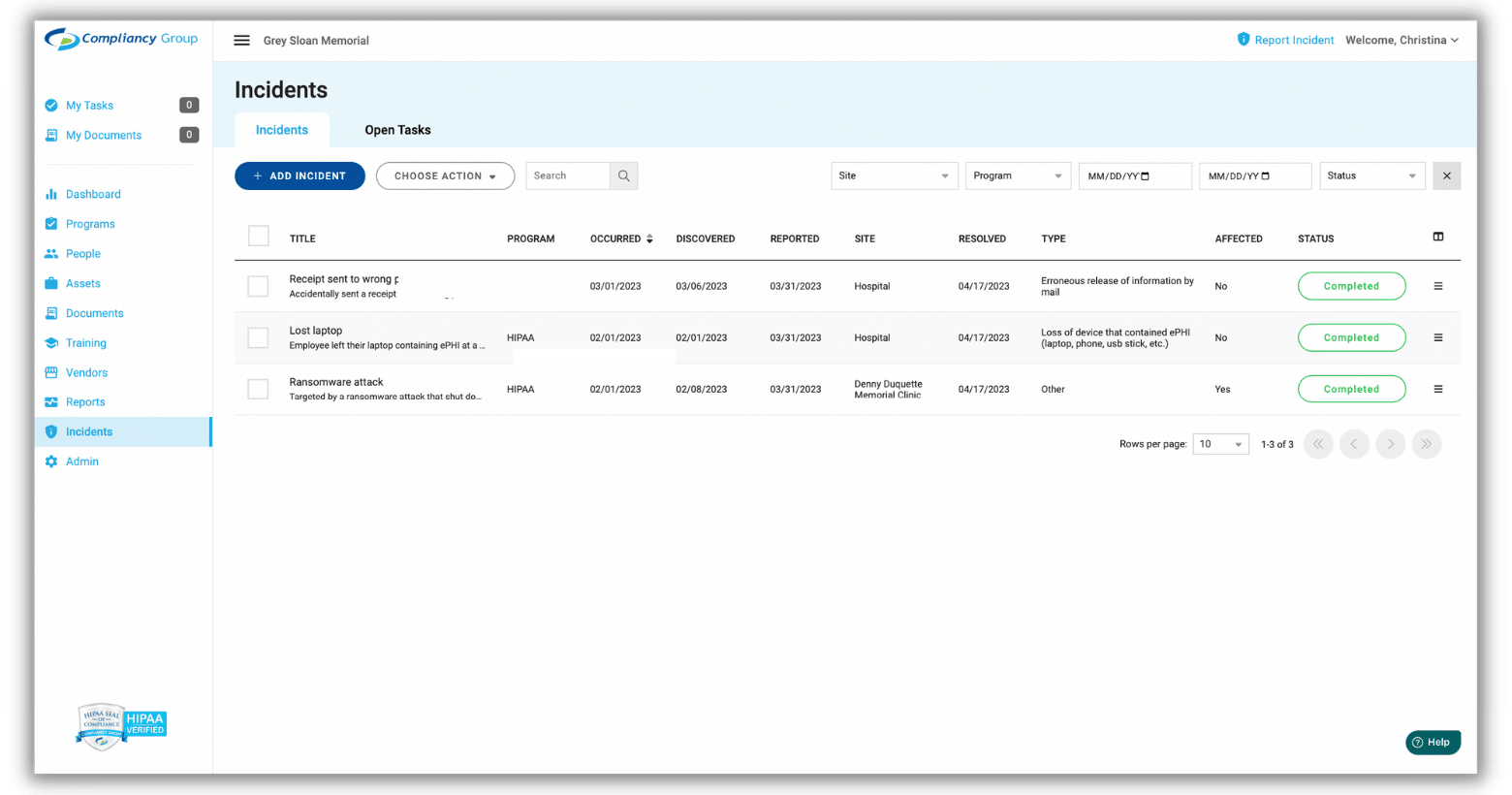The width and height of the screenshot is (1512, 795).
Task: Open the Status filter dropdown
Action: click(1371, 176)
